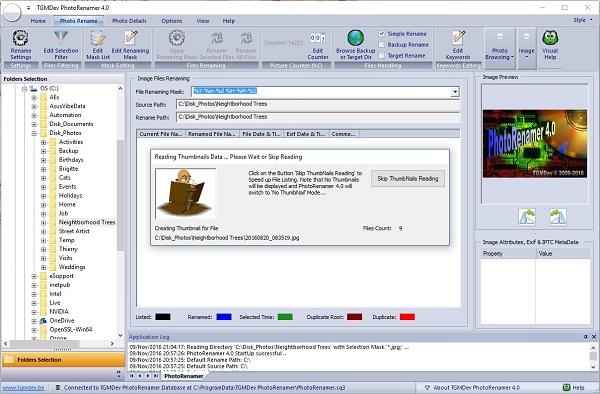Expand Activities folder node

tap(43, 142)
